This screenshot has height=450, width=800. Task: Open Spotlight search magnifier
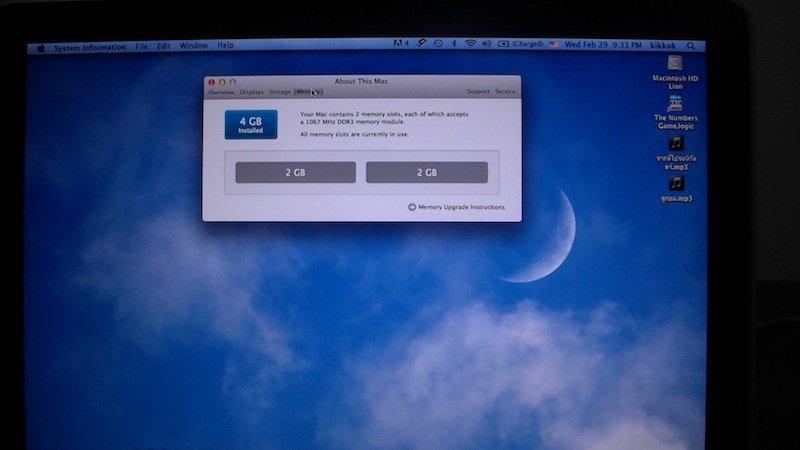pyautogui.click(x=691, y=46)
